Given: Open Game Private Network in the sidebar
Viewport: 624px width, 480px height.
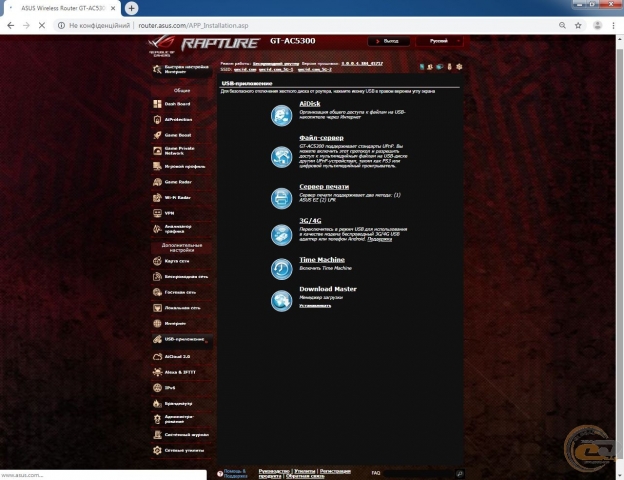Looking at the screenshot, I should (x=181, y=151).
